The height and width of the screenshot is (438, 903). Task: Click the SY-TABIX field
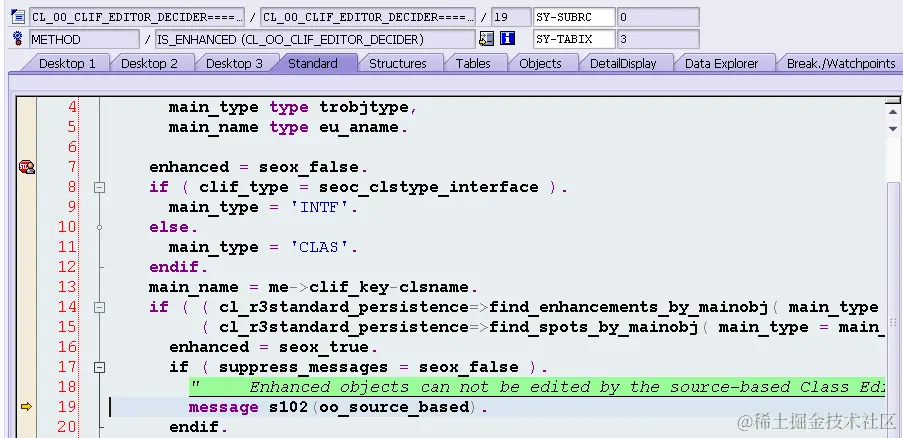point(574,39)
